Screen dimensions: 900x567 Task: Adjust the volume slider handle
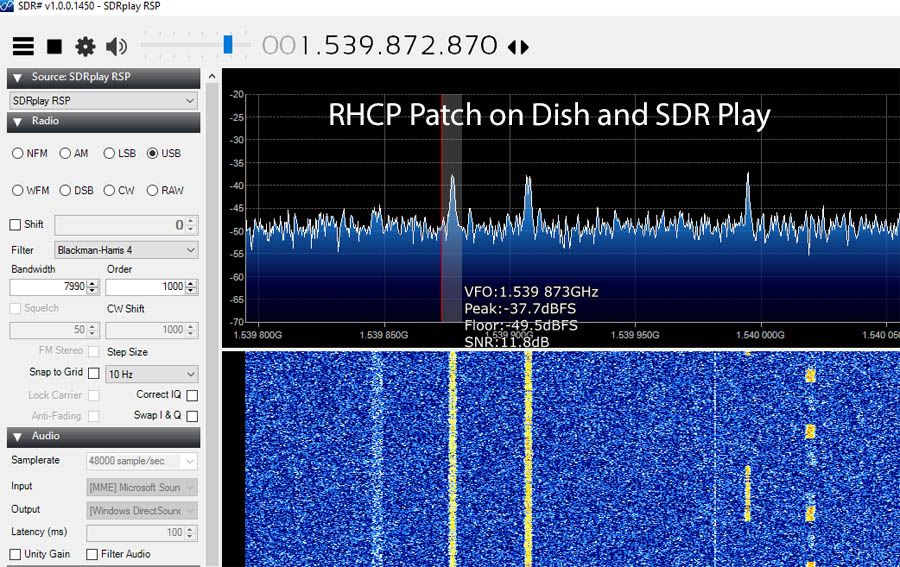(228, 44)
